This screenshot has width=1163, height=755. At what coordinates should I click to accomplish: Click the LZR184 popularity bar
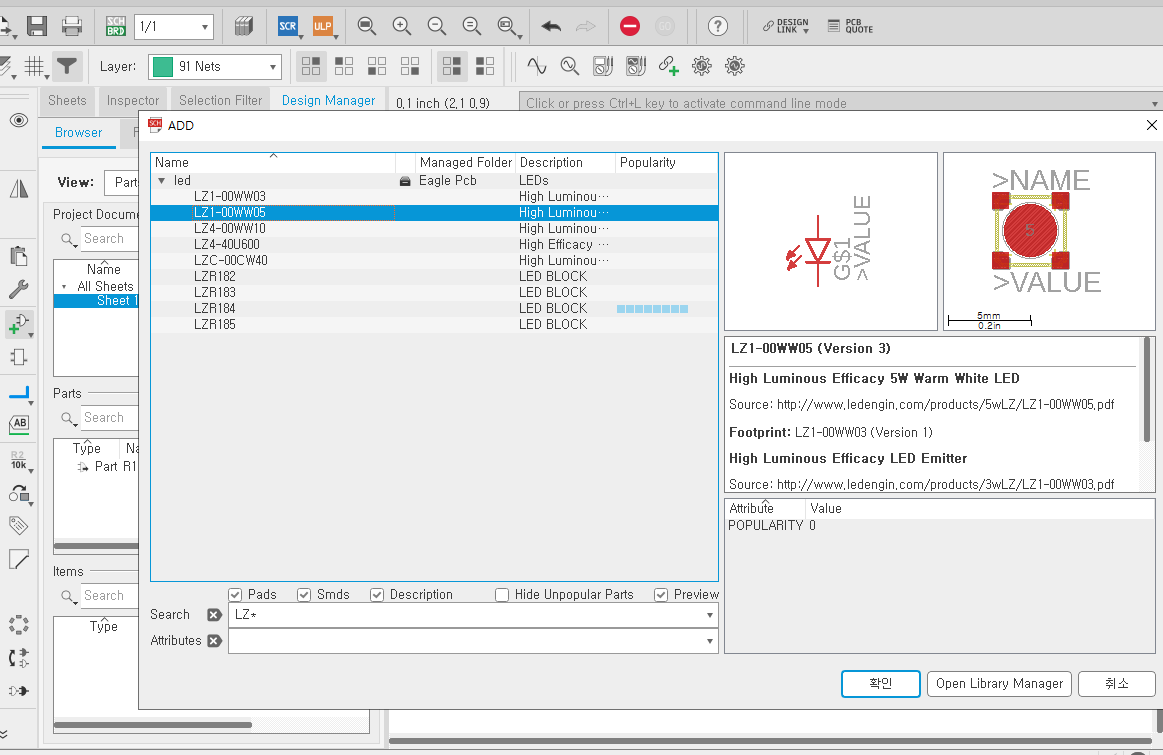pyautogui.click(x=653, y=309)
